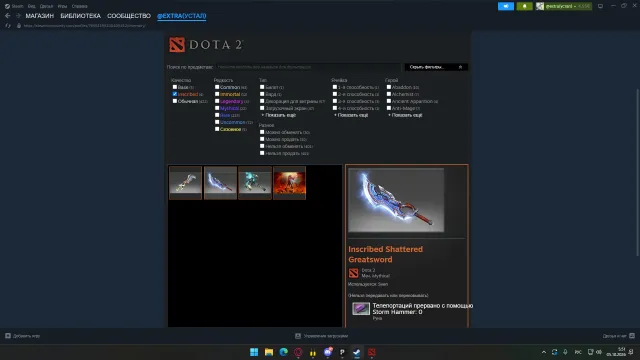The image size is (640, 360).
Task: Open the Друзья и чат button
Action: (x=619, y=336)
